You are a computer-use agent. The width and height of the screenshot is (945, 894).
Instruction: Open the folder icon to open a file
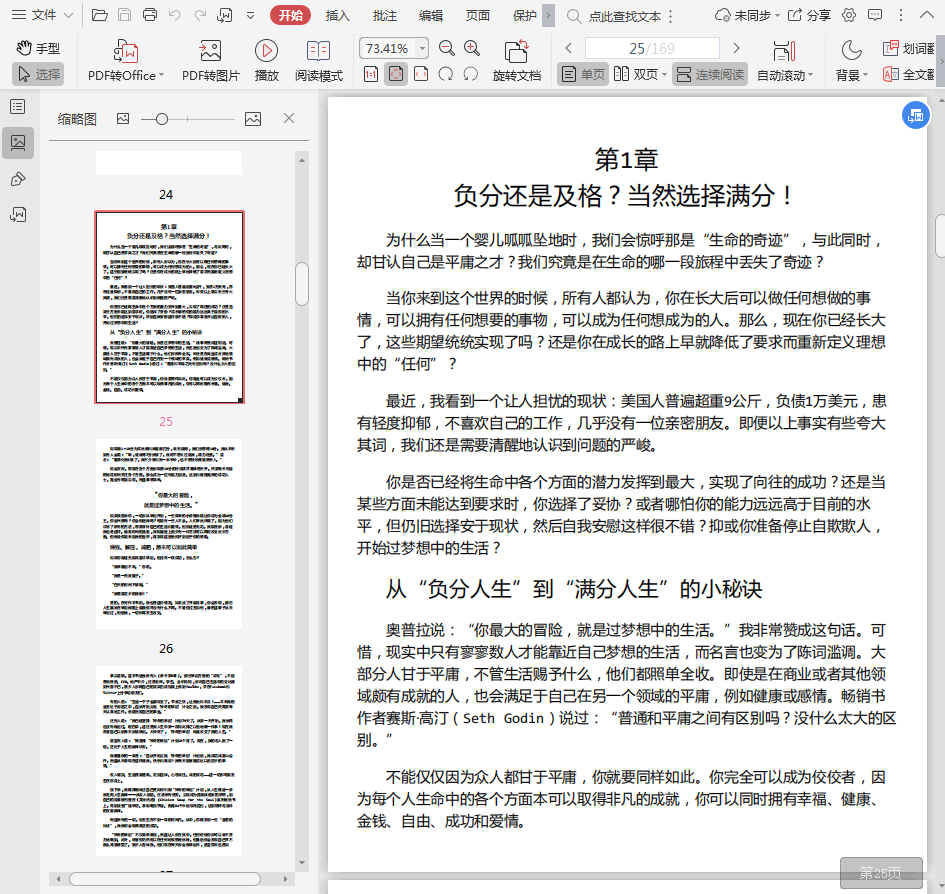99,15
